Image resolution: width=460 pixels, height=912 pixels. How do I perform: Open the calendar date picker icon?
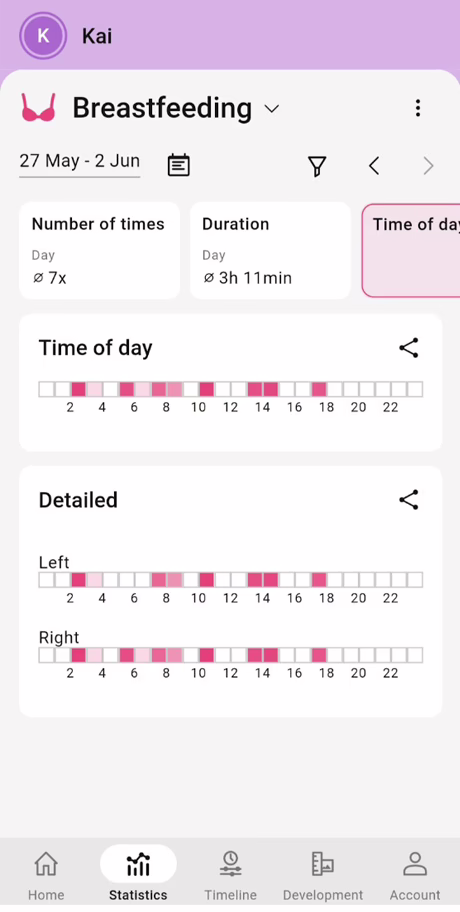[179, 166]
